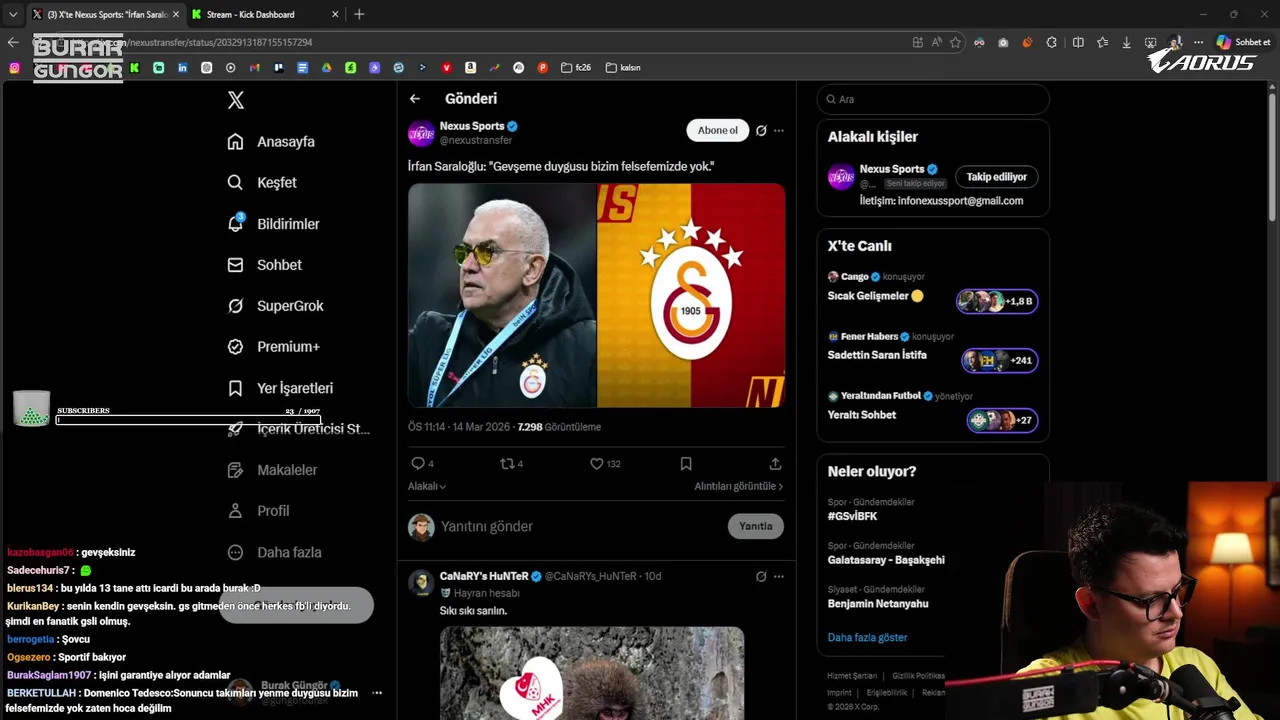This screenshot has width=1280, height=720.
Task: Bookmark the Nexus Sports post
Action: coord(686,464)
